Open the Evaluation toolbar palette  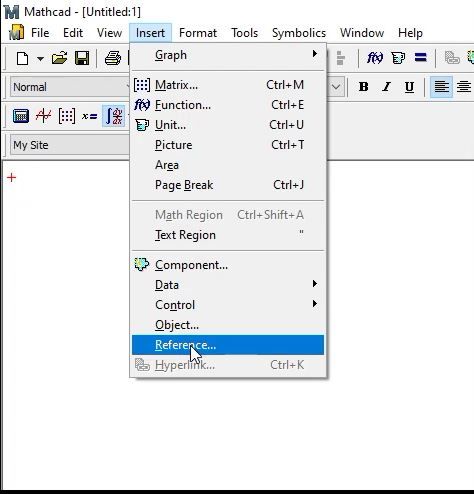(x=89, y=116)
